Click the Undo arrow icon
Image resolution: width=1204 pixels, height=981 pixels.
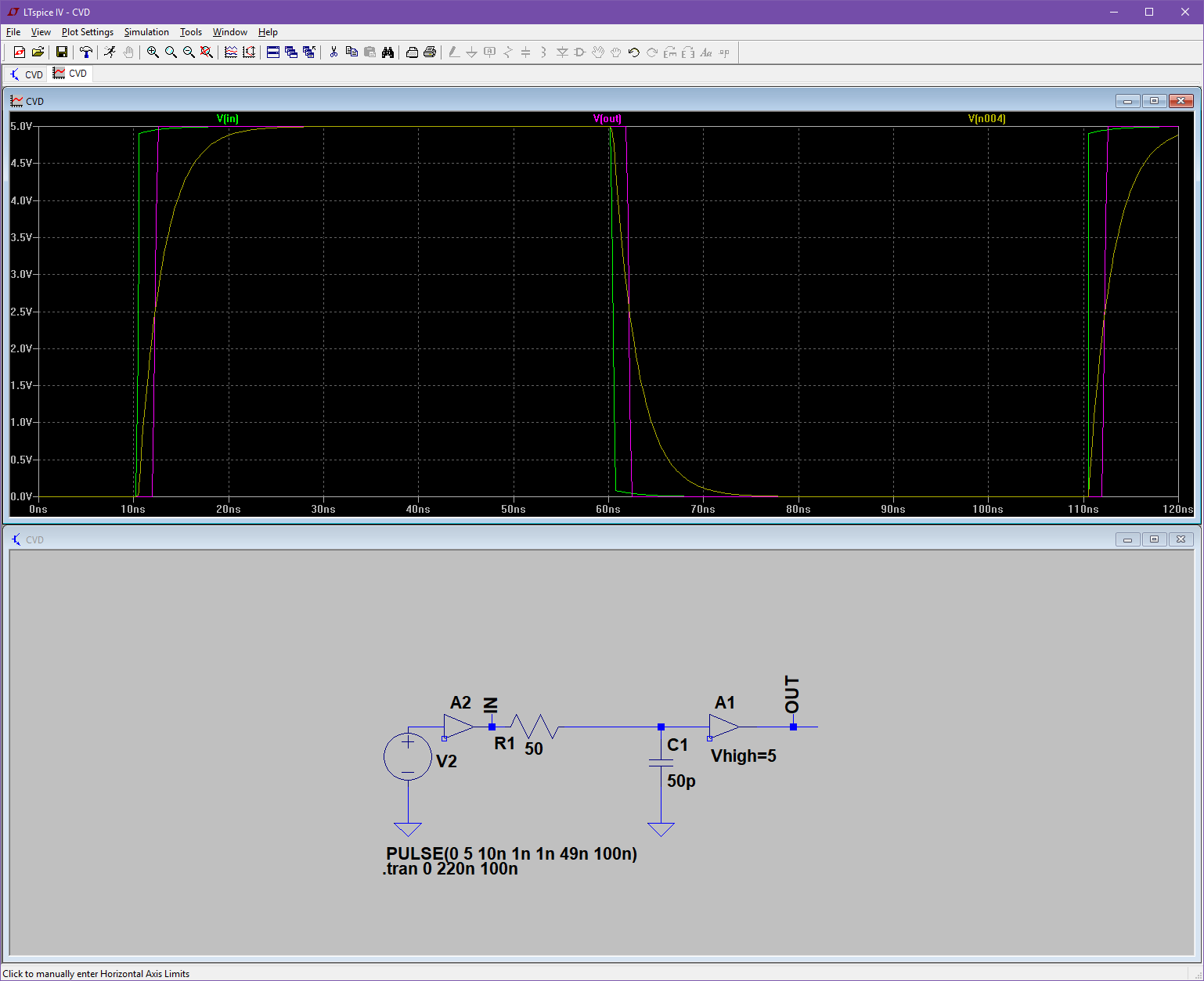633,52
